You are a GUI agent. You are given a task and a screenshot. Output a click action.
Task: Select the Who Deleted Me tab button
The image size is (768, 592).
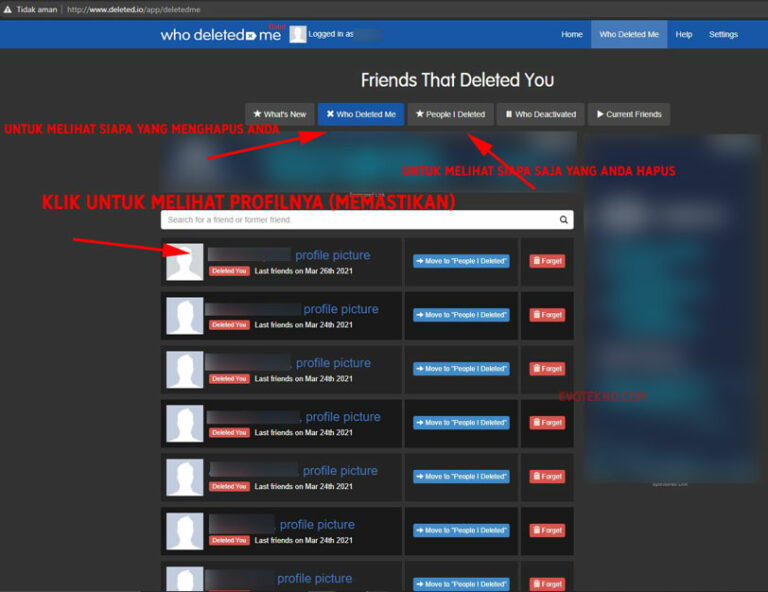point(361,114)
